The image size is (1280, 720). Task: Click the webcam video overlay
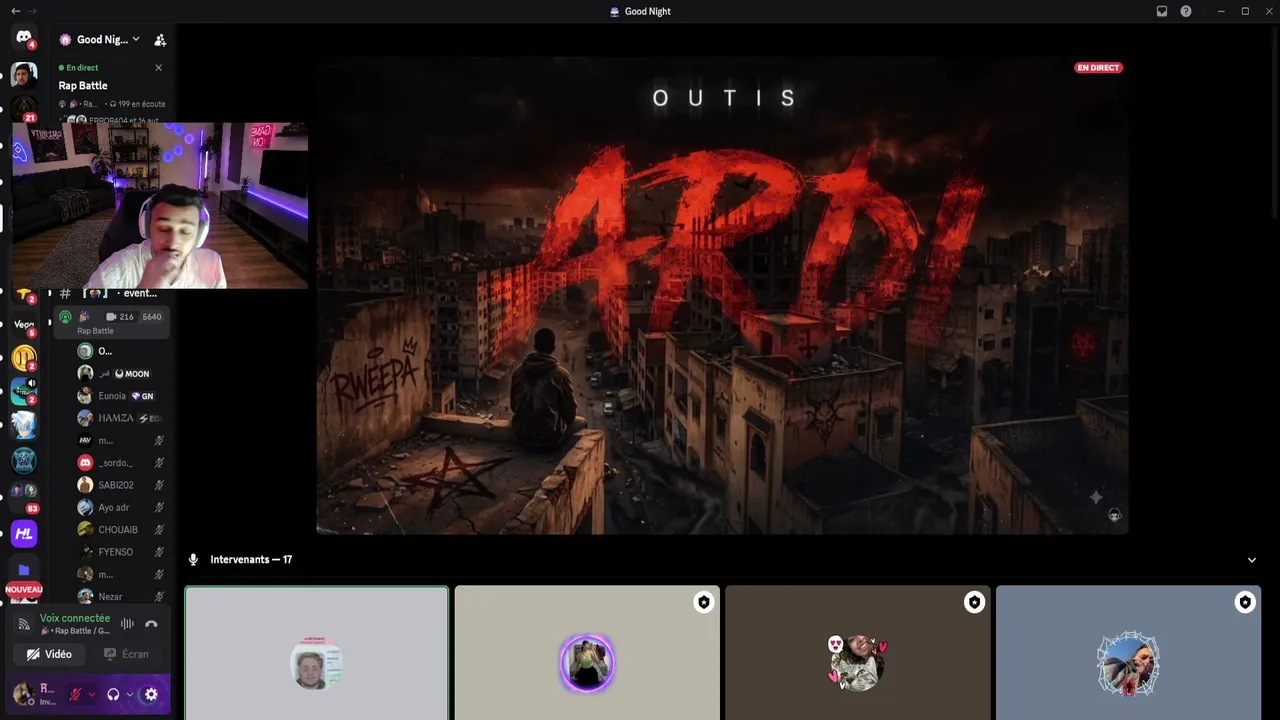point(160,206)
